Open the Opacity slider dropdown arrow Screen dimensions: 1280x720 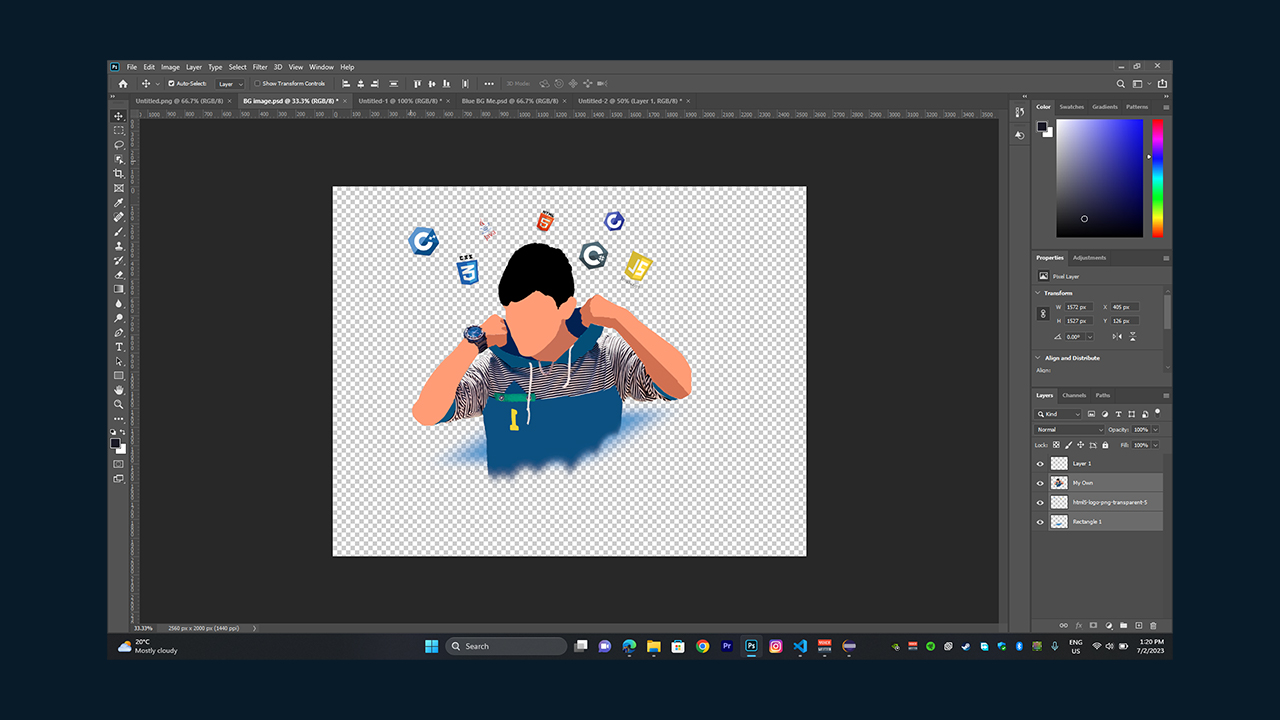point(1156,430)
